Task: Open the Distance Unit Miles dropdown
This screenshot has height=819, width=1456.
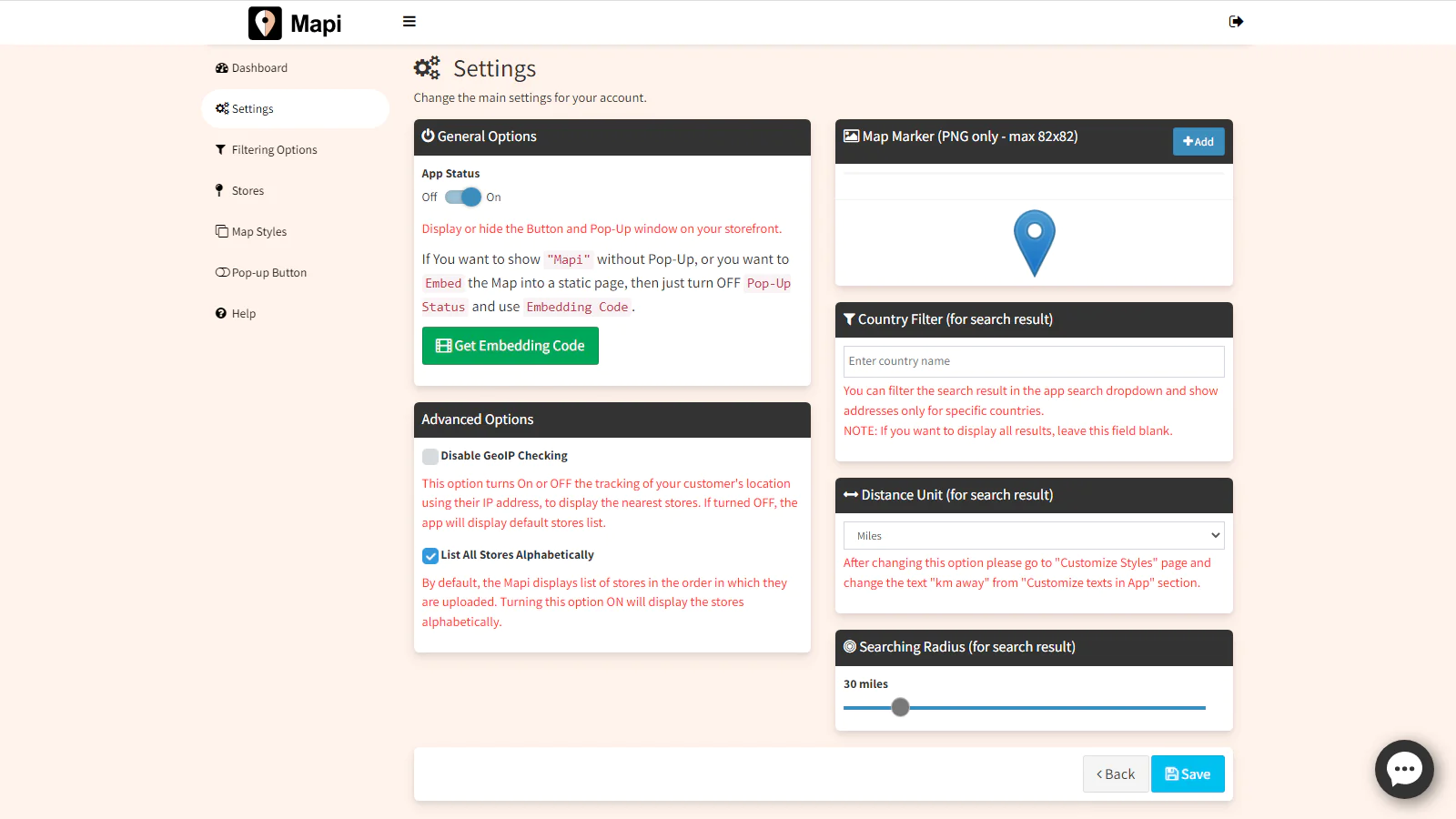Action: coord(1034,536)
